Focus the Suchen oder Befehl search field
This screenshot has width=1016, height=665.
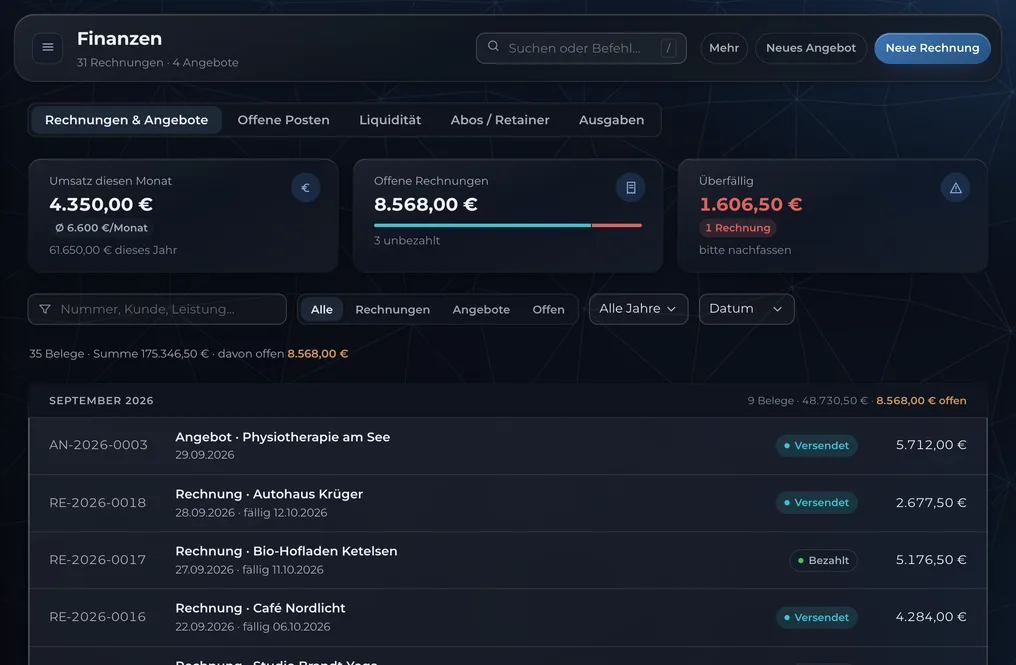(x=581, y=48)
